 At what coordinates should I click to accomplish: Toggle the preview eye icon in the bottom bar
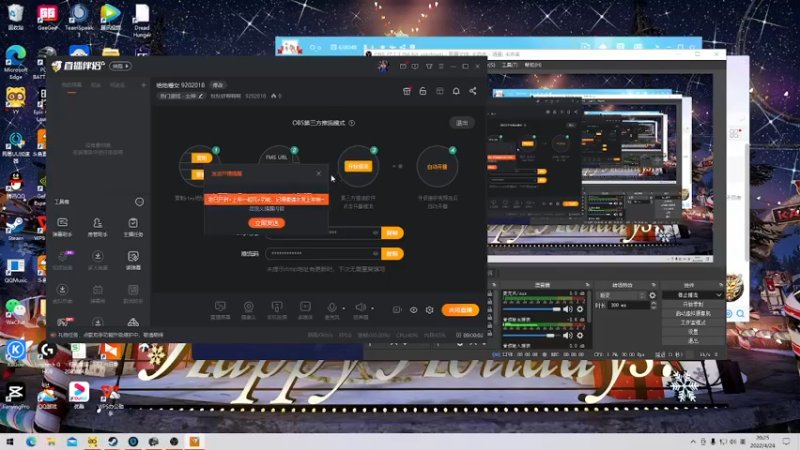coord(413,310)
